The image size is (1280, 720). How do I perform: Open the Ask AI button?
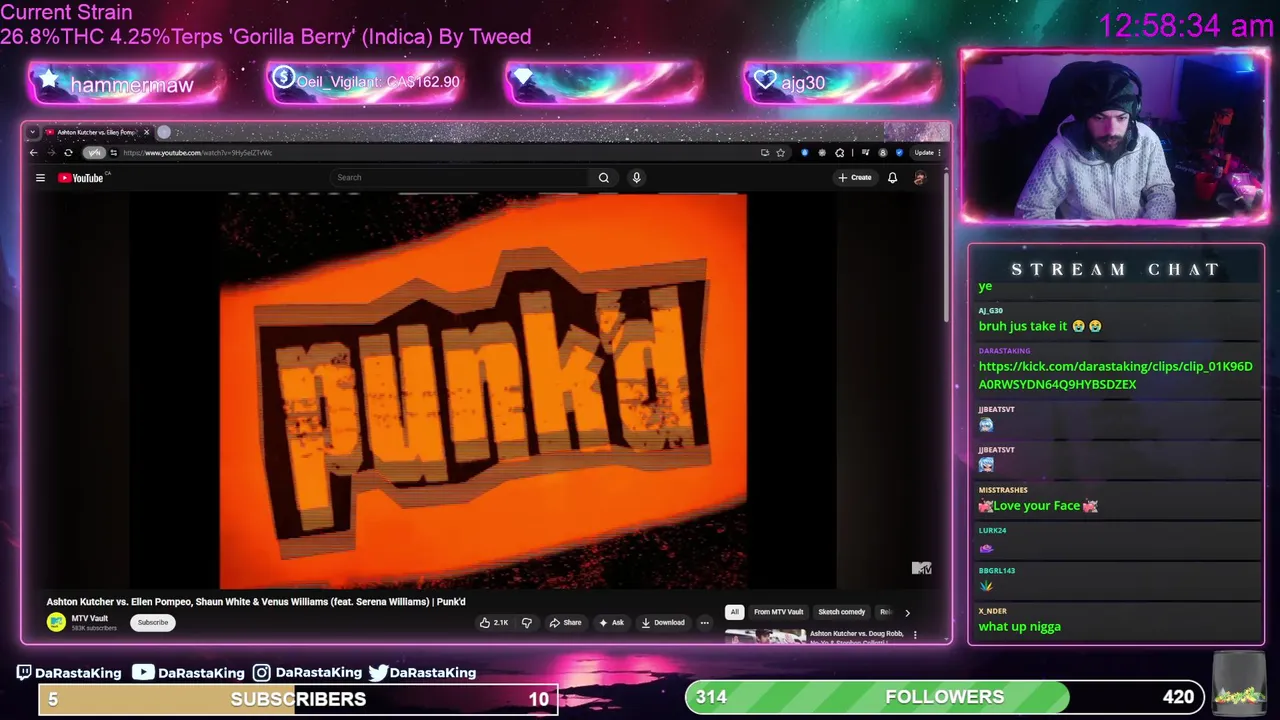tap(611, 622)
